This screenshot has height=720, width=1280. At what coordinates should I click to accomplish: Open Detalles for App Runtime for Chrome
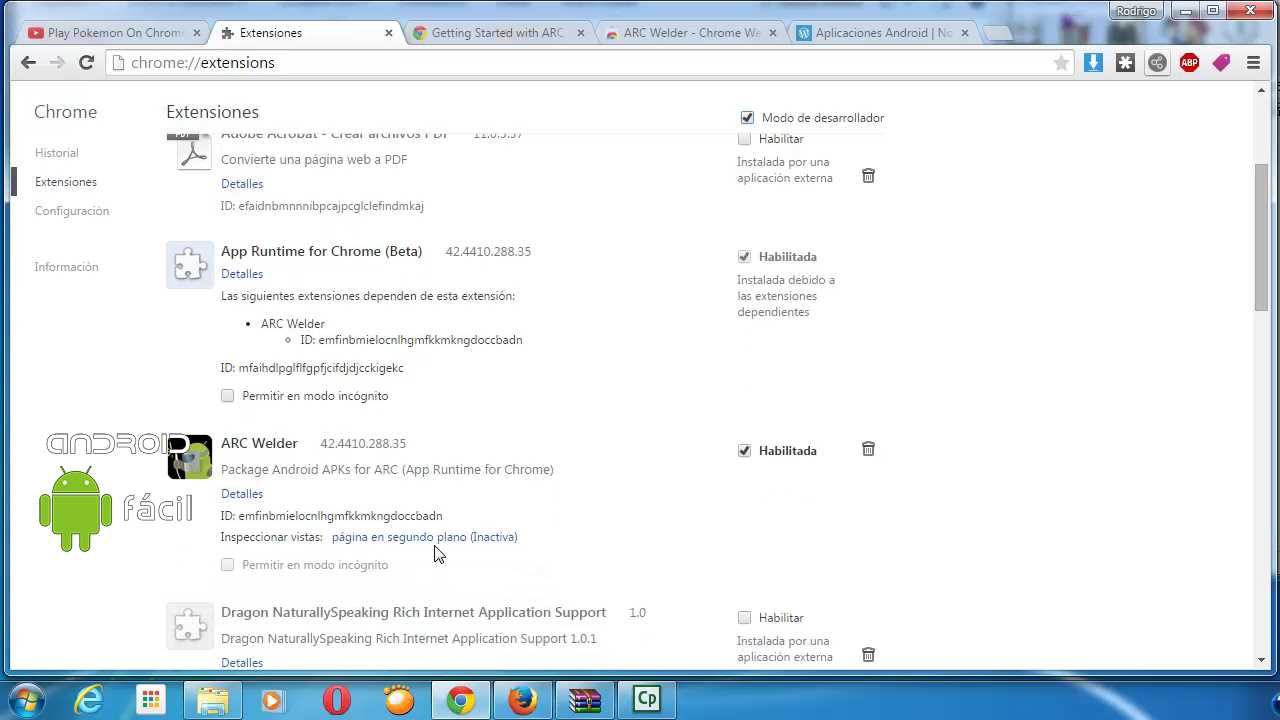tap(242, 274)
